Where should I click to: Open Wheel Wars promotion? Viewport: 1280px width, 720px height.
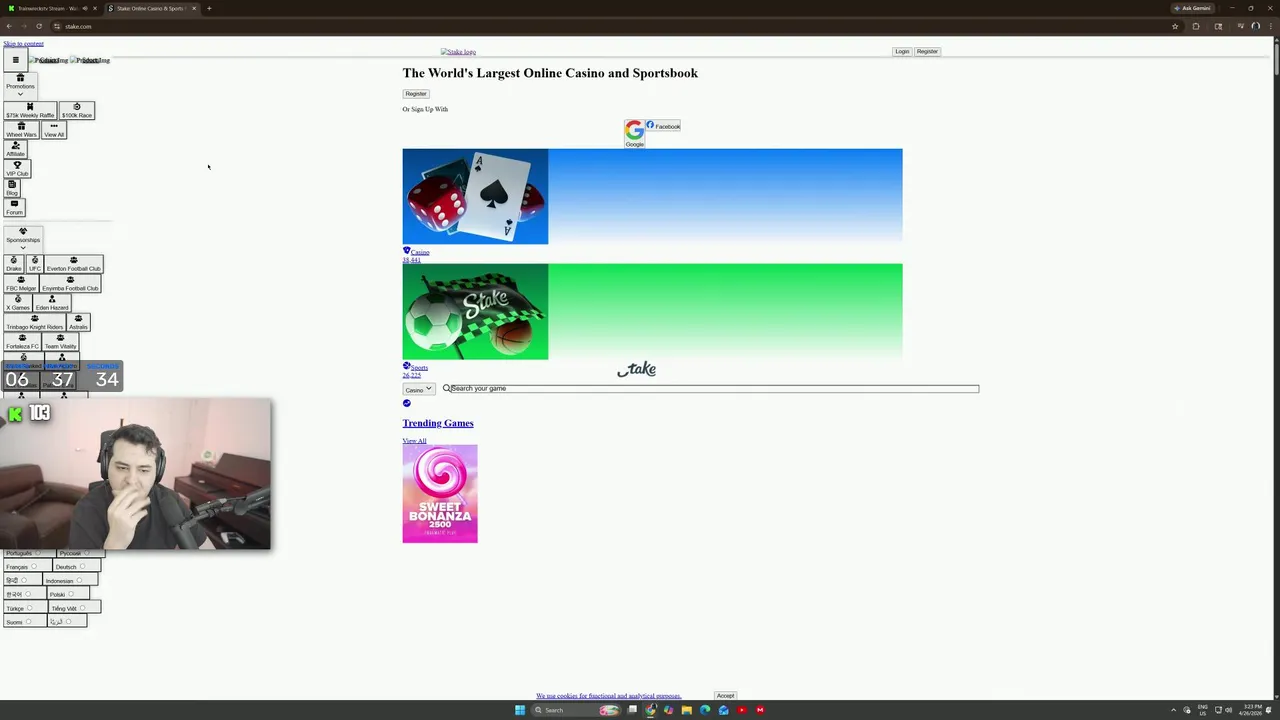pos(21,130)
